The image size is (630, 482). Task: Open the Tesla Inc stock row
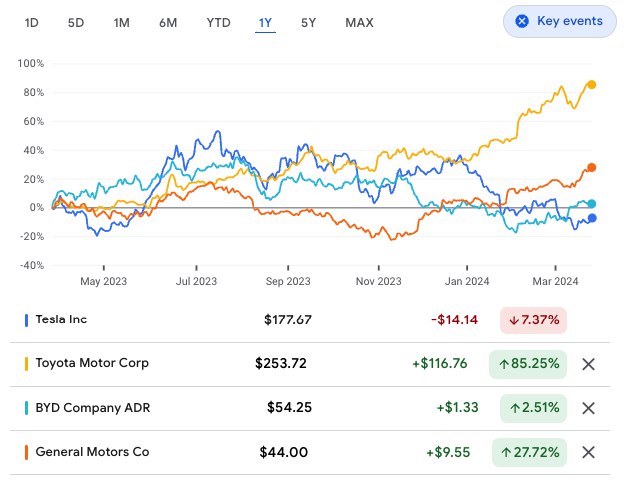coord(310,320)
